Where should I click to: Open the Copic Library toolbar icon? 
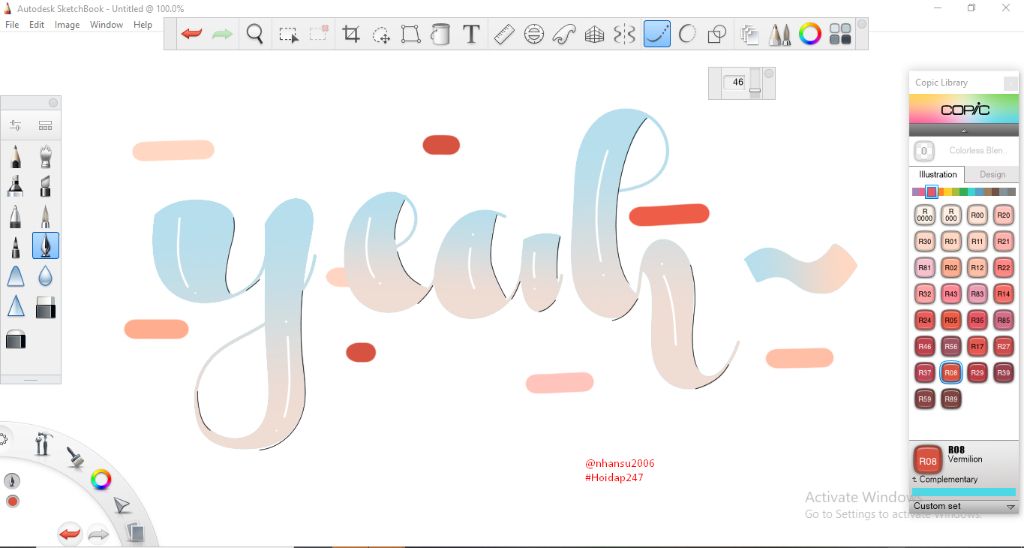[x=840, y=34]
